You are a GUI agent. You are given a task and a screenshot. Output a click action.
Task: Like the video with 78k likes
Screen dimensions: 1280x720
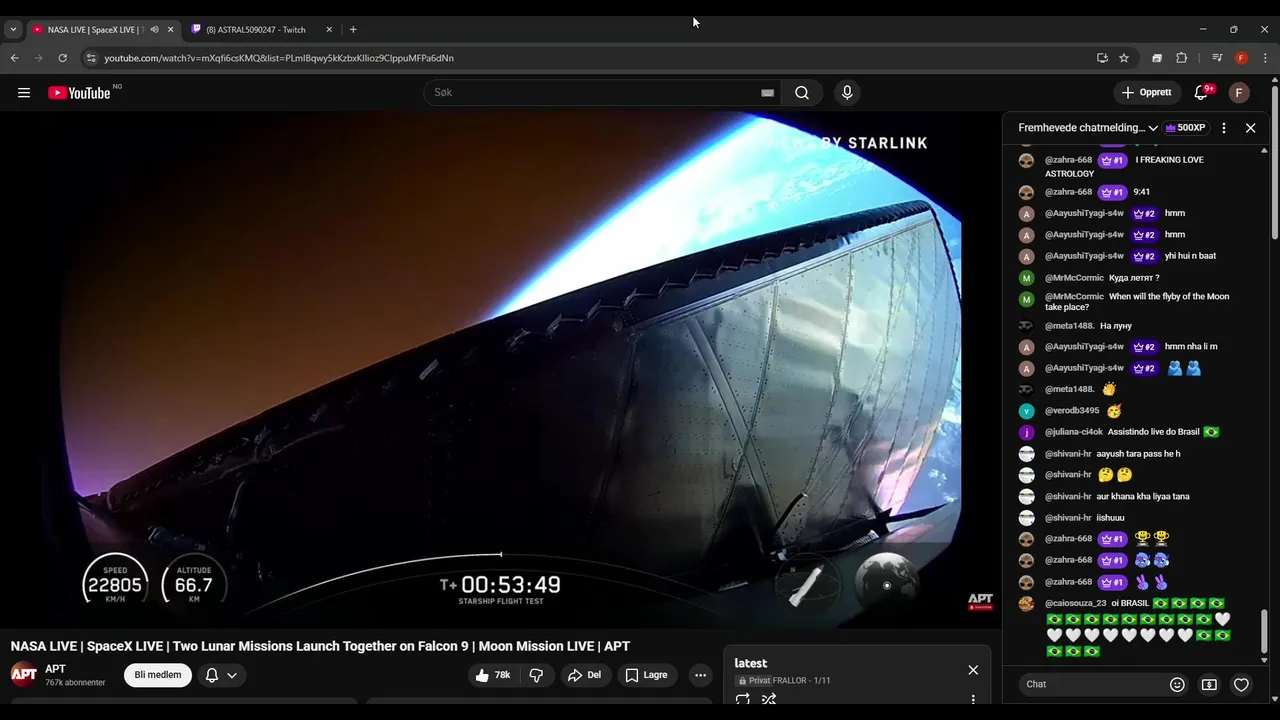click(493, 675)
